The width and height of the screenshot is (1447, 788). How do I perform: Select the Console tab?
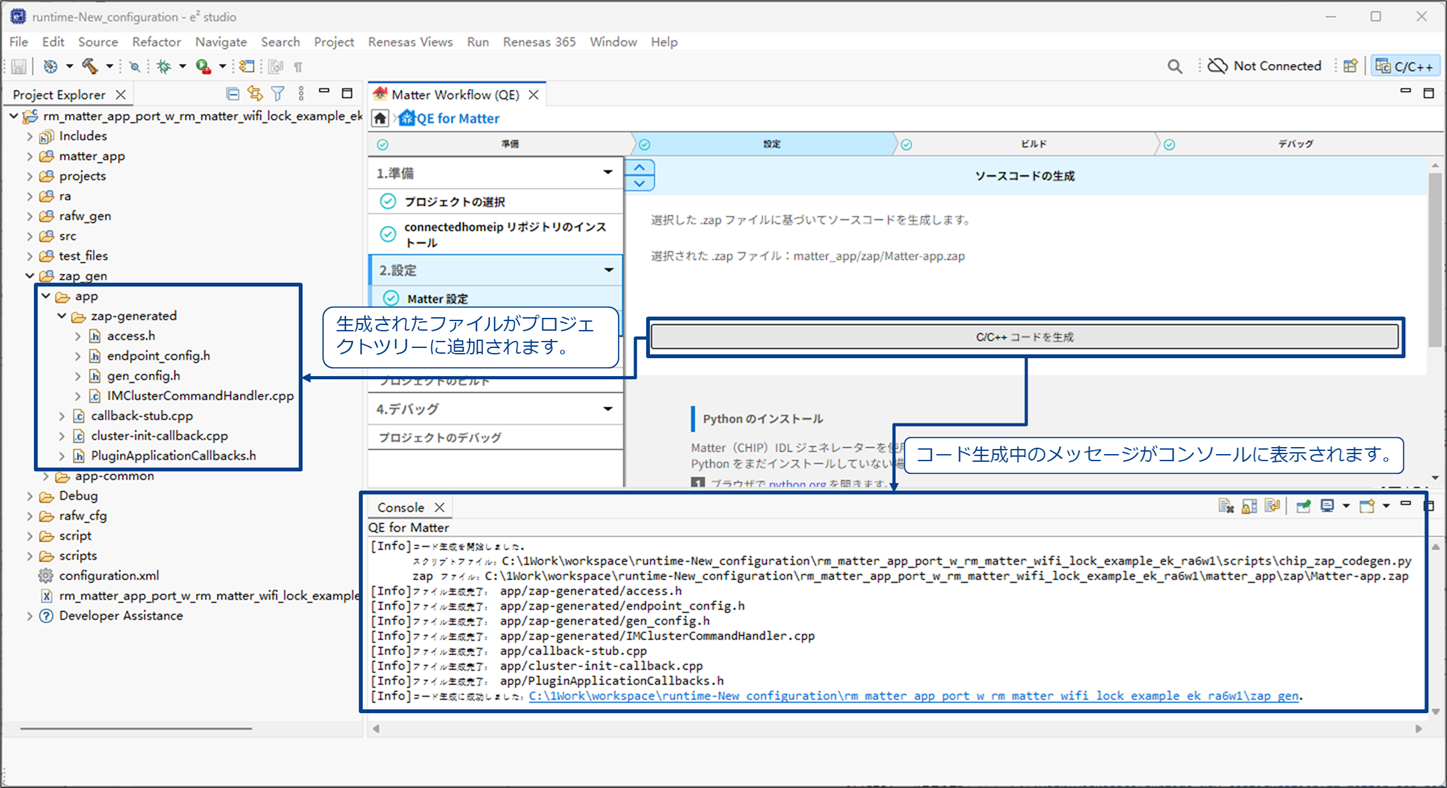(x=401, y=507)
